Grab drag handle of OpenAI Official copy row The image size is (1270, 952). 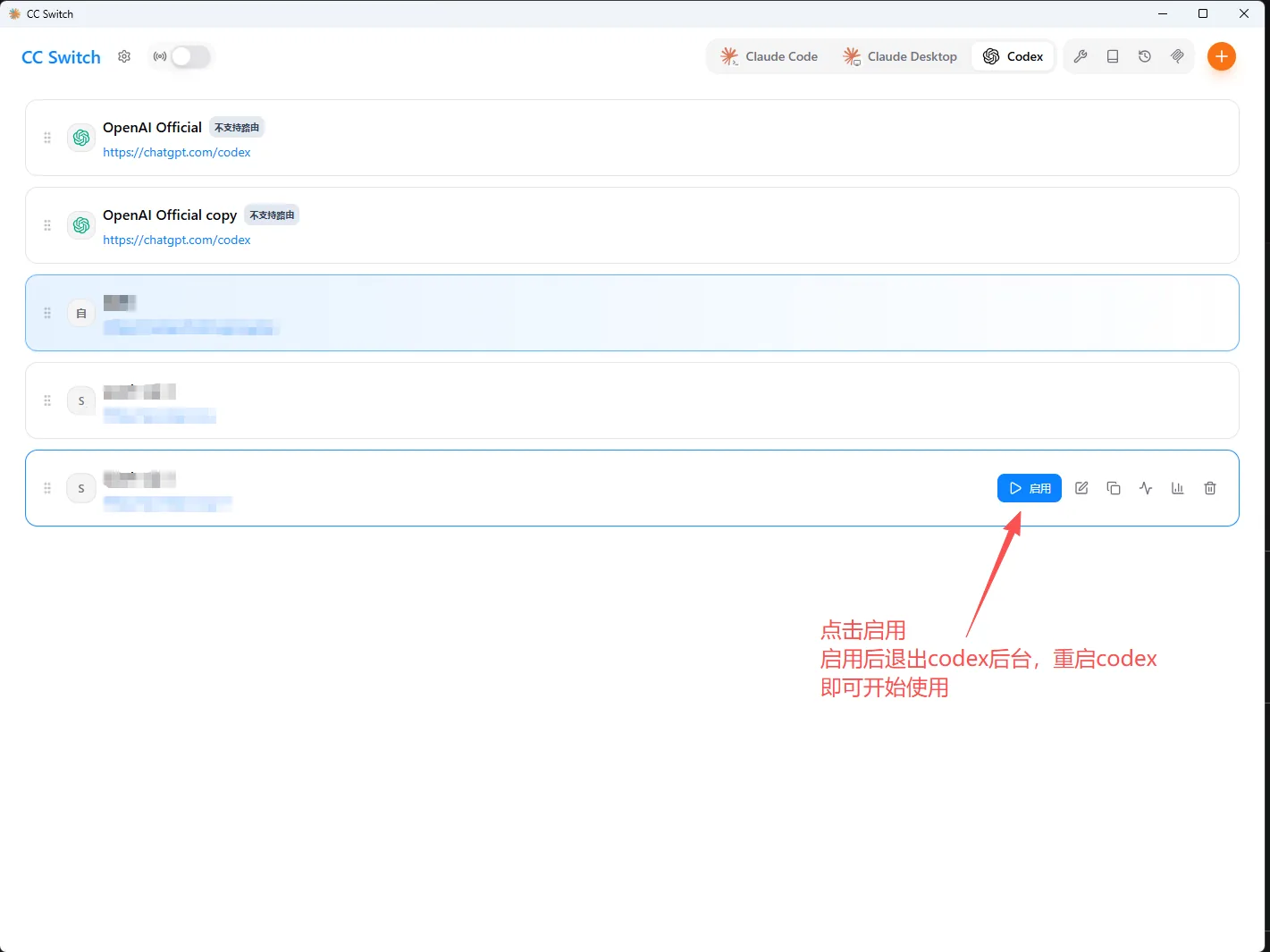point(47,225)
